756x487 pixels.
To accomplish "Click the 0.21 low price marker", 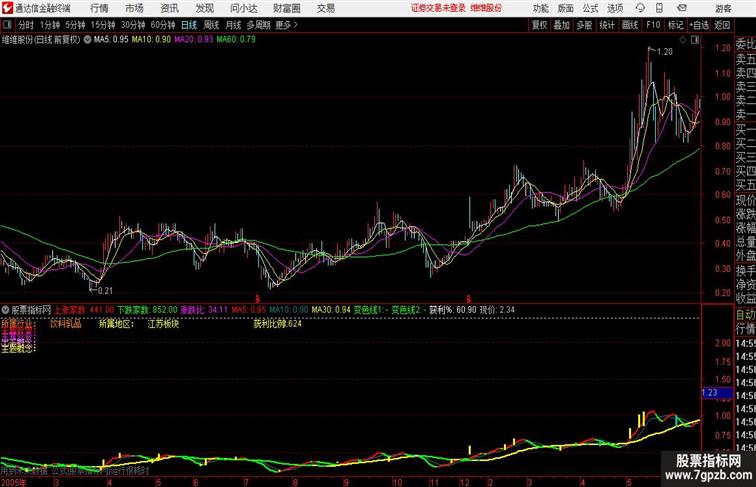I will pyautogui.click(x=105, y=291).
